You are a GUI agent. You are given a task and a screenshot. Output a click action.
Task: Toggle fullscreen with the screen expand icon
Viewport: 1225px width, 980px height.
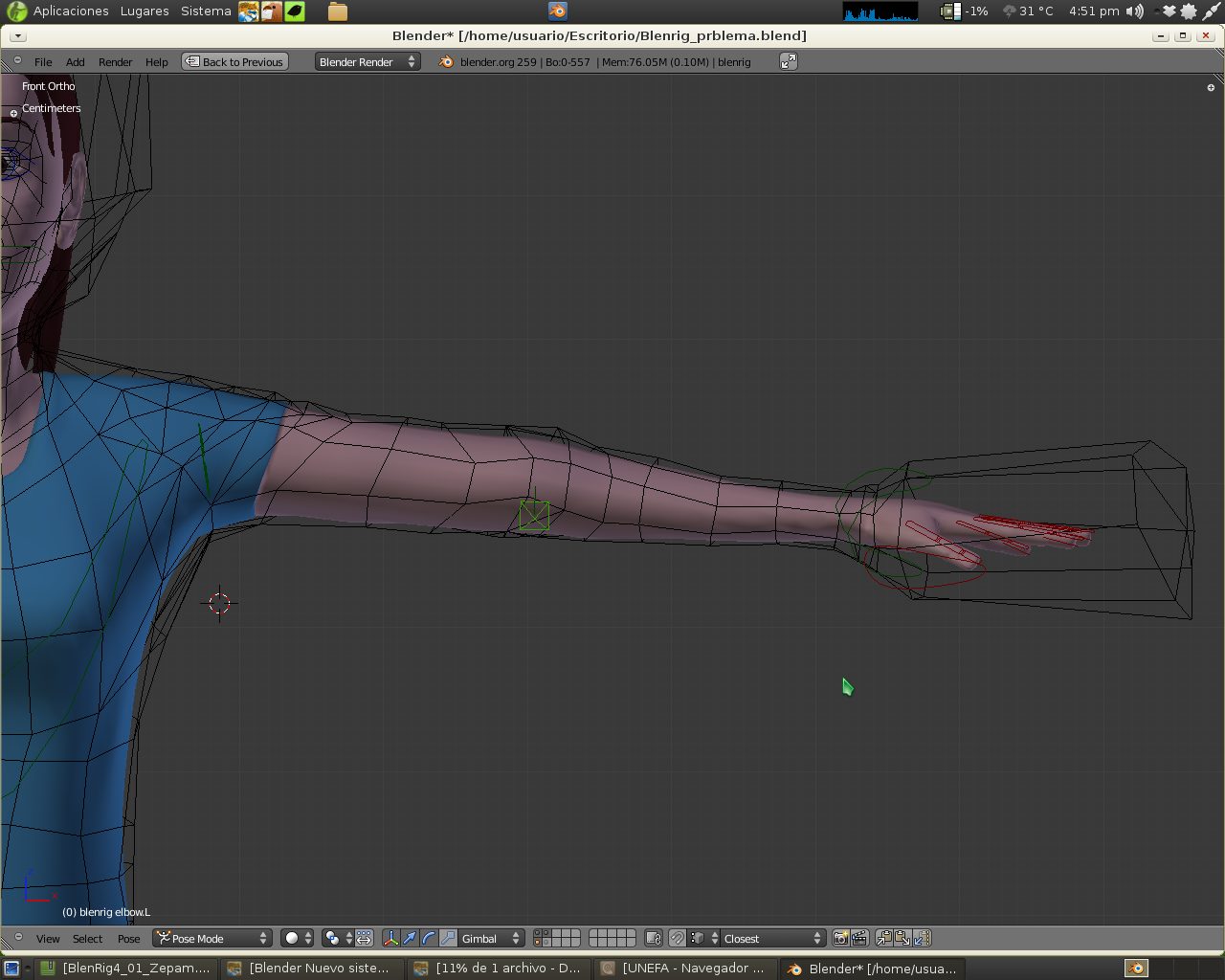[788, 61]
